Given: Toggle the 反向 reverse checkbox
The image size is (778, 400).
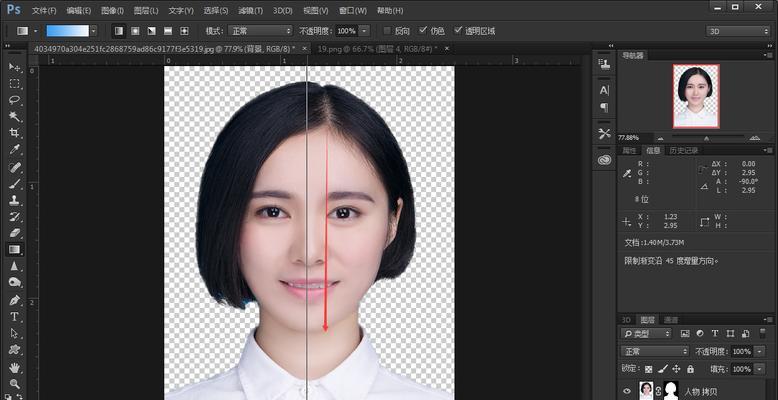Looking at the screenshot, I should tap(388, 31).
